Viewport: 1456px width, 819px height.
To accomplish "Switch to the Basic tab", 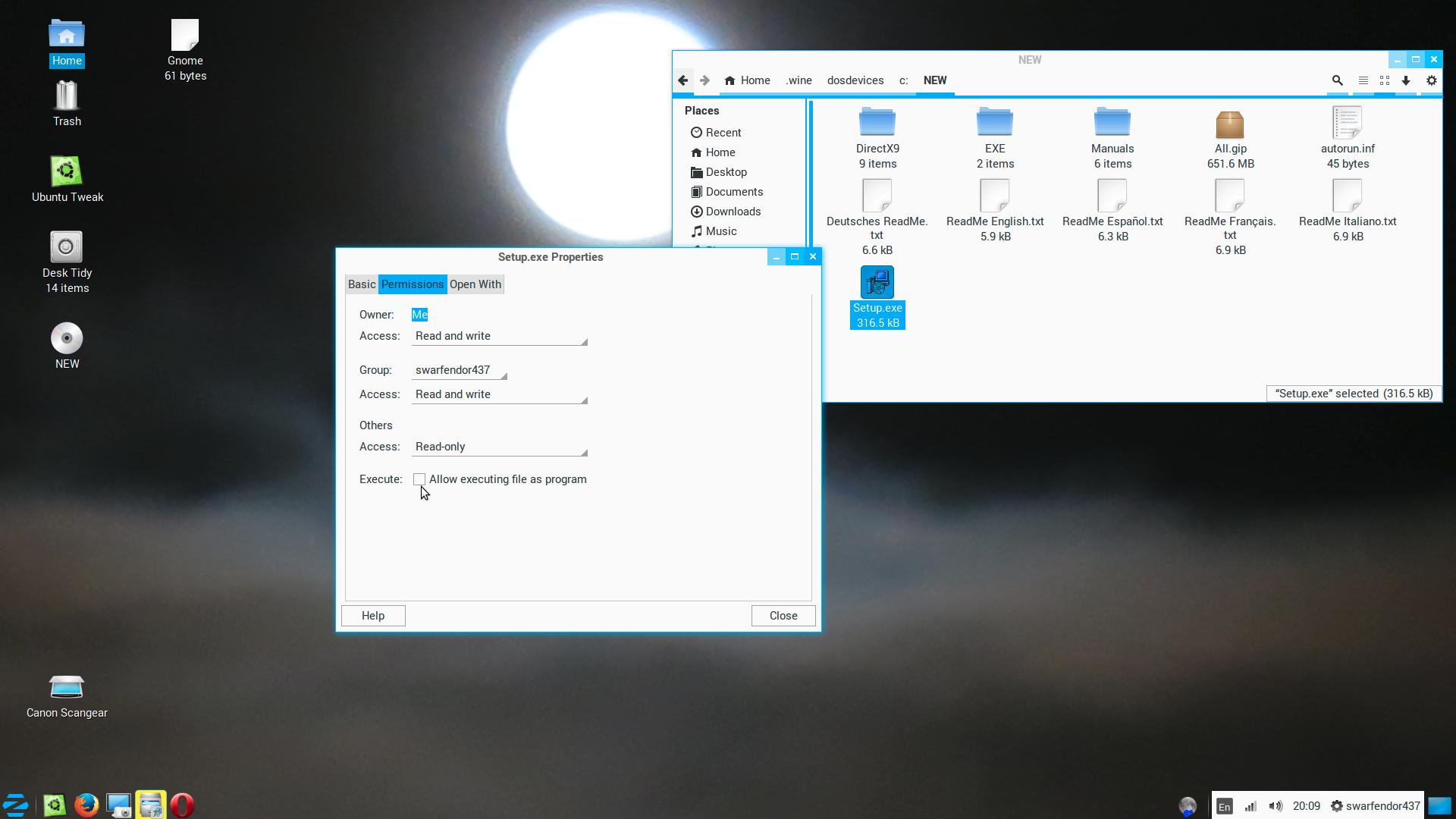I will click(x=362, y=284).
